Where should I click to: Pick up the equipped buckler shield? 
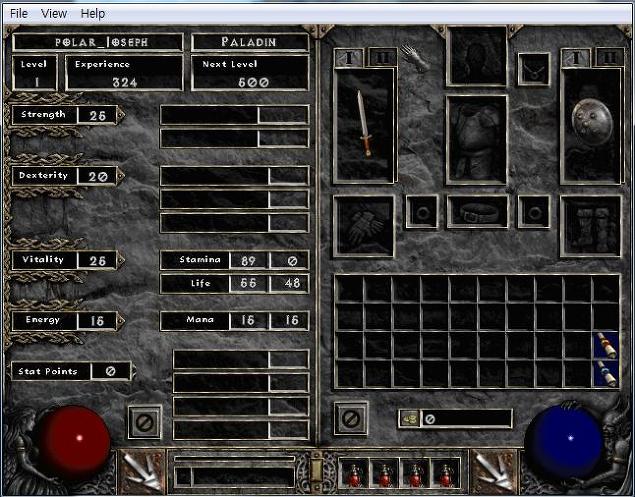click(591, 126)
